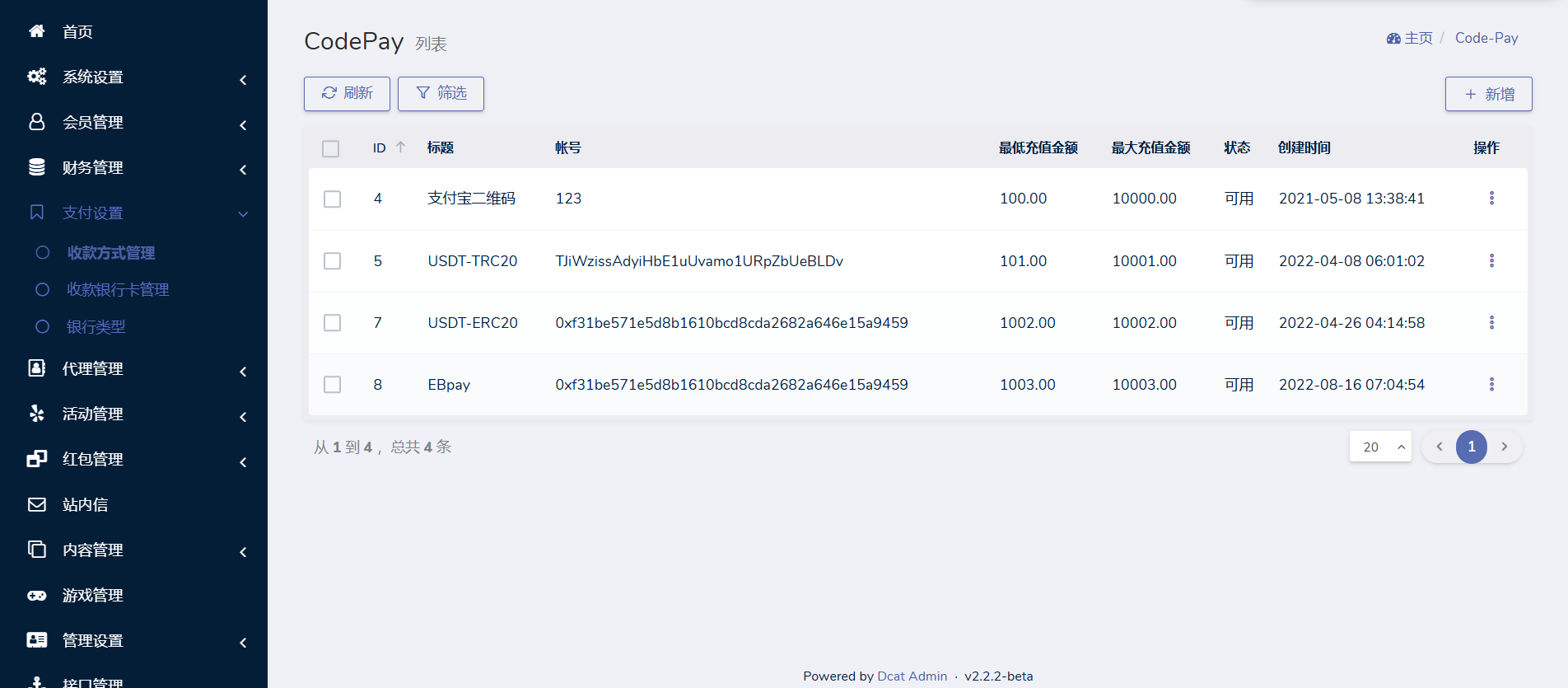Click the 标题 column header
1568x688 pixels.
coord(441,148)
